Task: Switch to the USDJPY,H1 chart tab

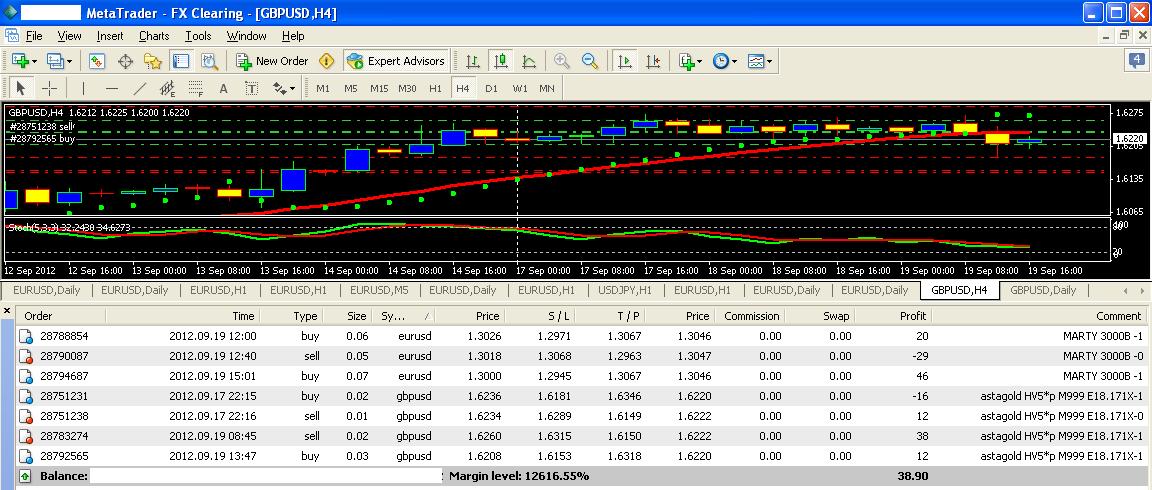Action: coord(625,290)
